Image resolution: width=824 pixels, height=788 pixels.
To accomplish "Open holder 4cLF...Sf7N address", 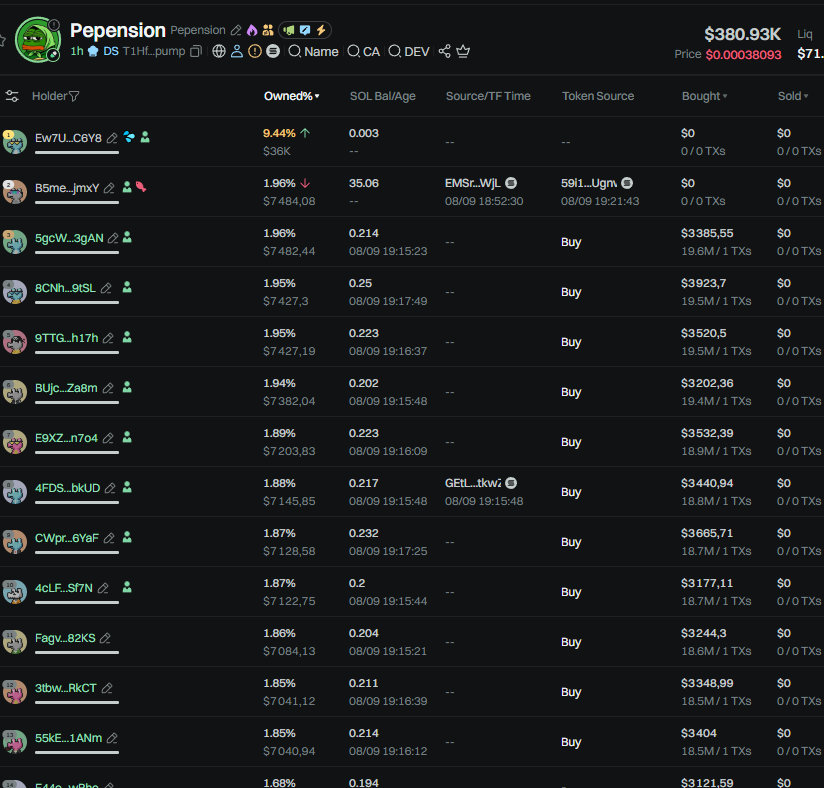I will [x=64, y=588].
